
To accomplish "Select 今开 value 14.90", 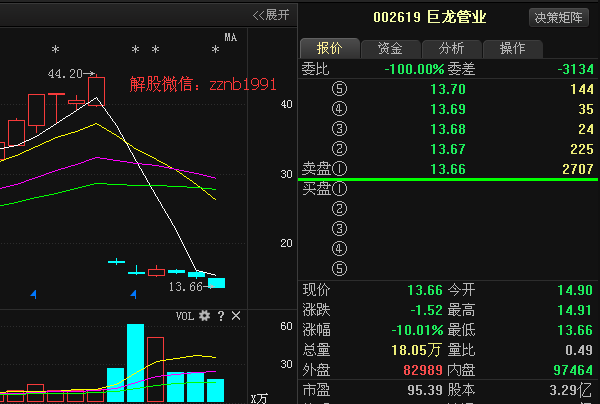I will tap(575, 290).
